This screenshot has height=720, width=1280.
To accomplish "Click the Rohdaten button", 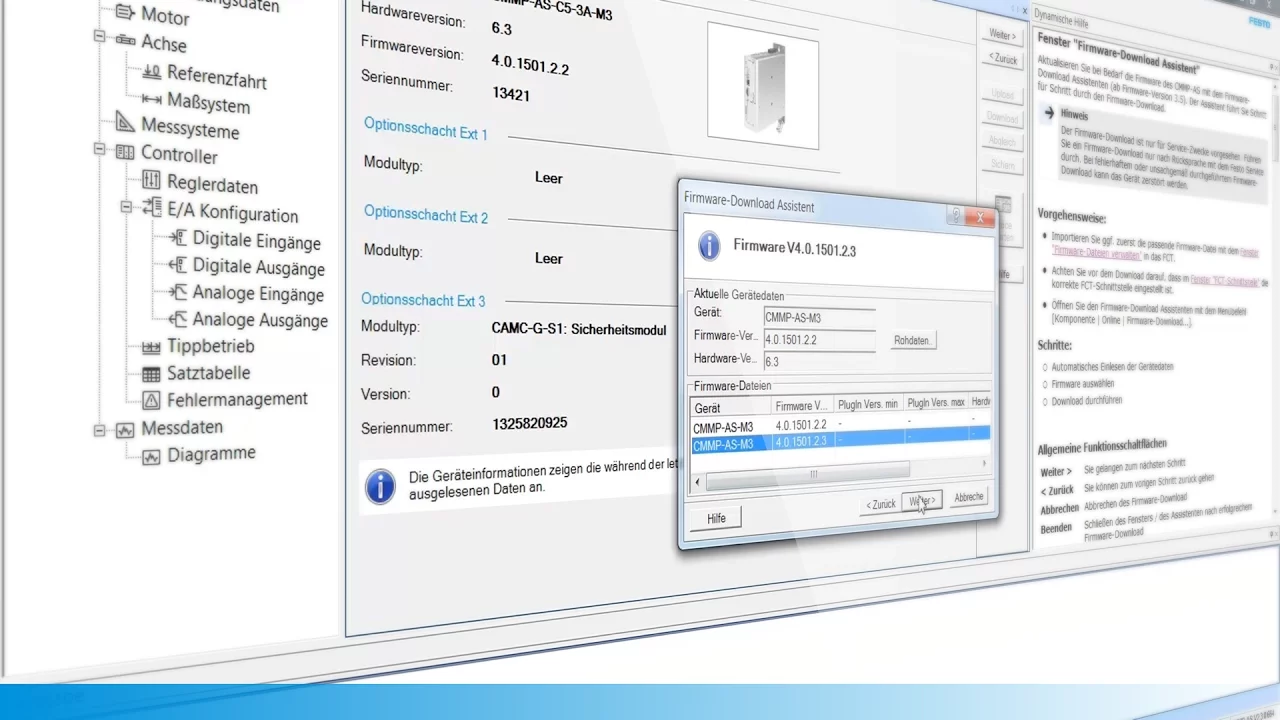I will (912, 341).
